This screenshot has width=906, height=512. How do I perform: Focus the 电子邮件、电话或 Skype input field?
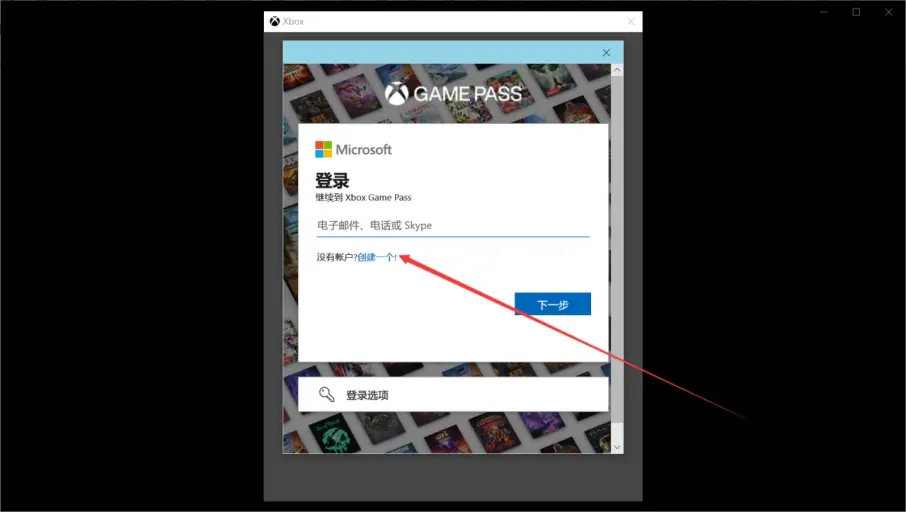click(453, 225)
